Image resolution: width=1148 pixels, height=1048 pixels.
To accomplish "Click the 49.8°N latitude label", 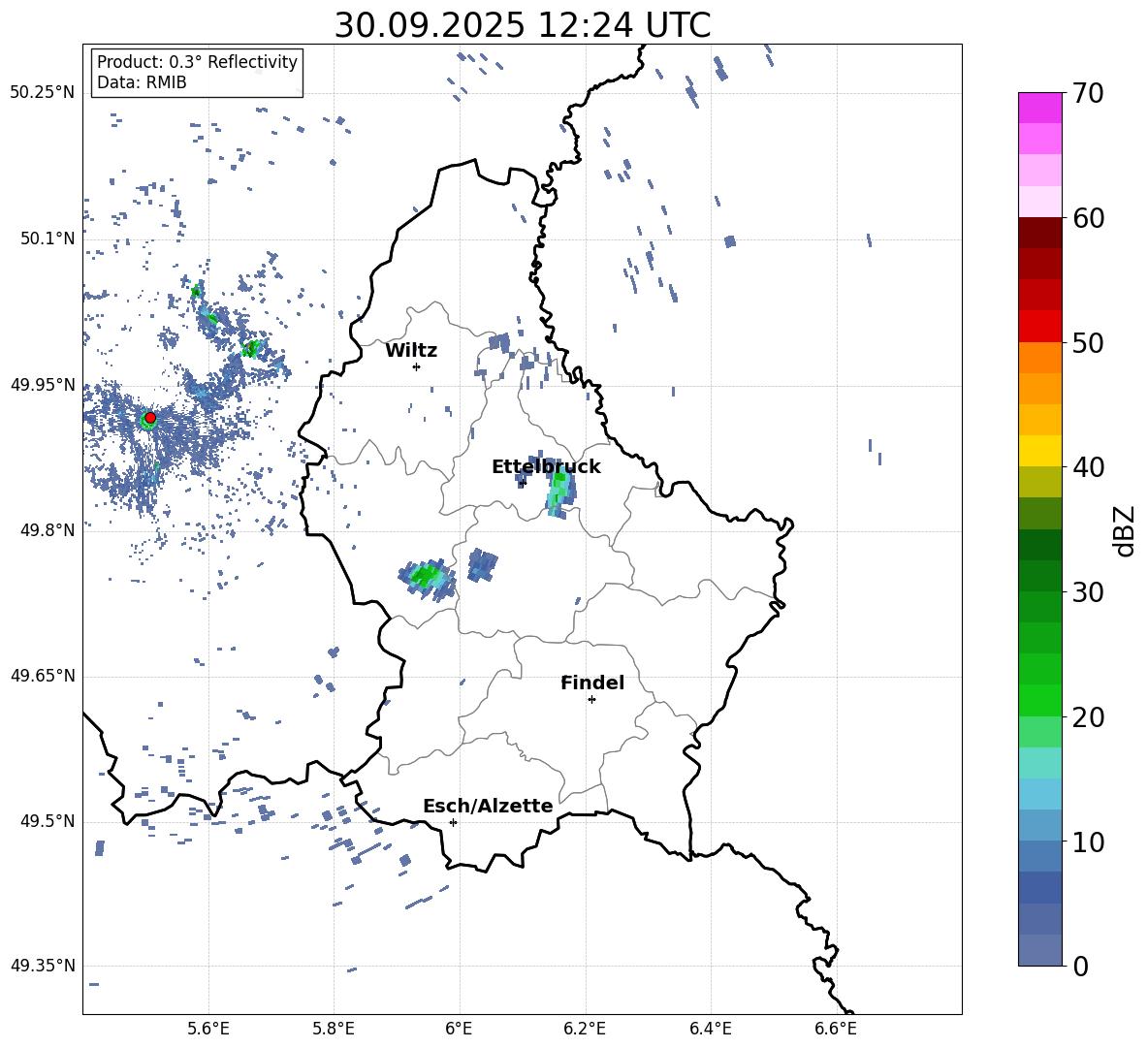I will tap(48, 530).
